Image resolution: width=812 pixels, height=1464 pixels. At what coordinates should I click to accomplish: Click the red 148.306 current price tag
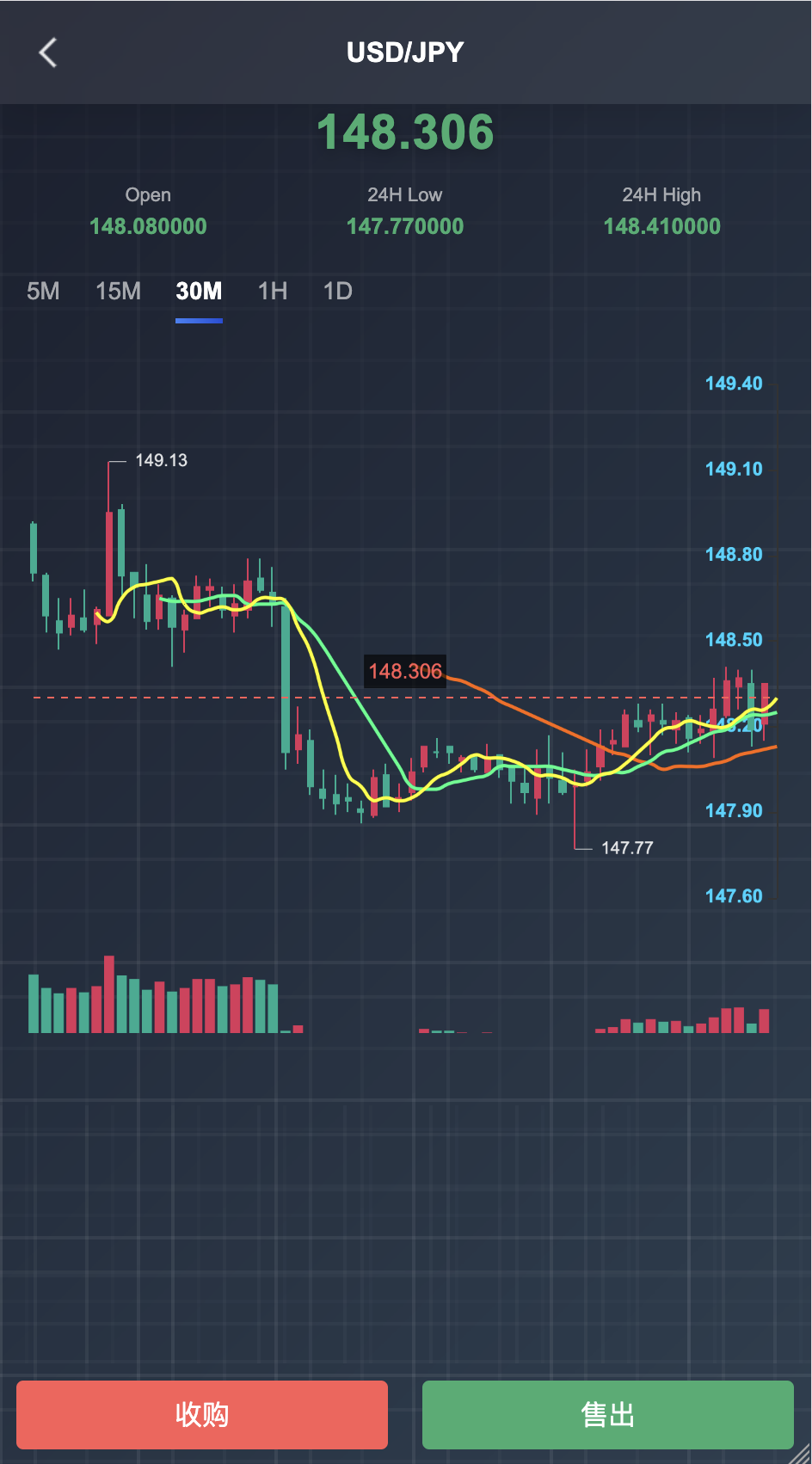pyautogui.click(x=405, y=672)
